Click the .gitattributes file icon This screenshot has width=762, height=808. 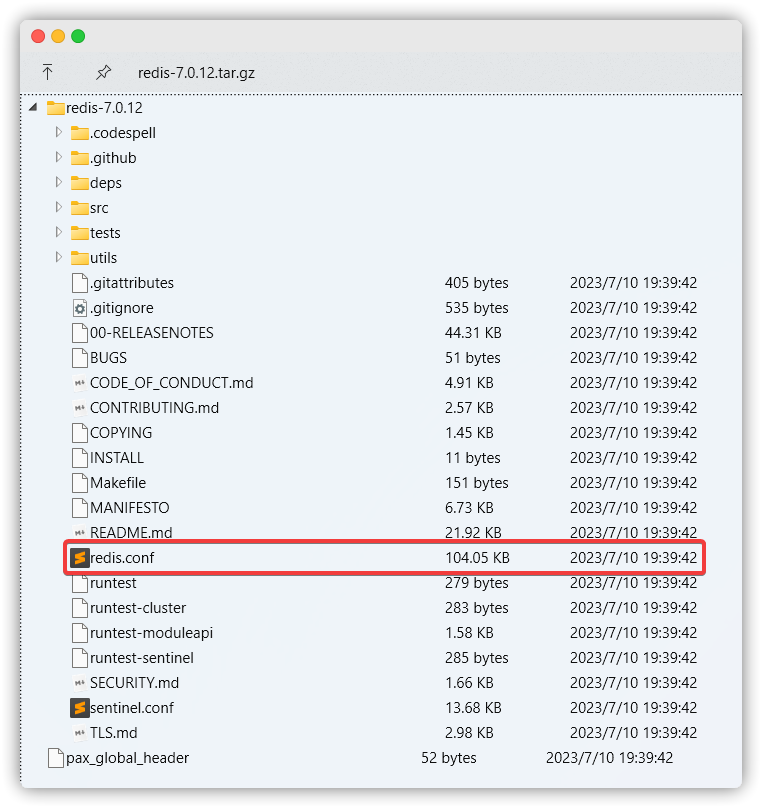(x=80, y=283)
